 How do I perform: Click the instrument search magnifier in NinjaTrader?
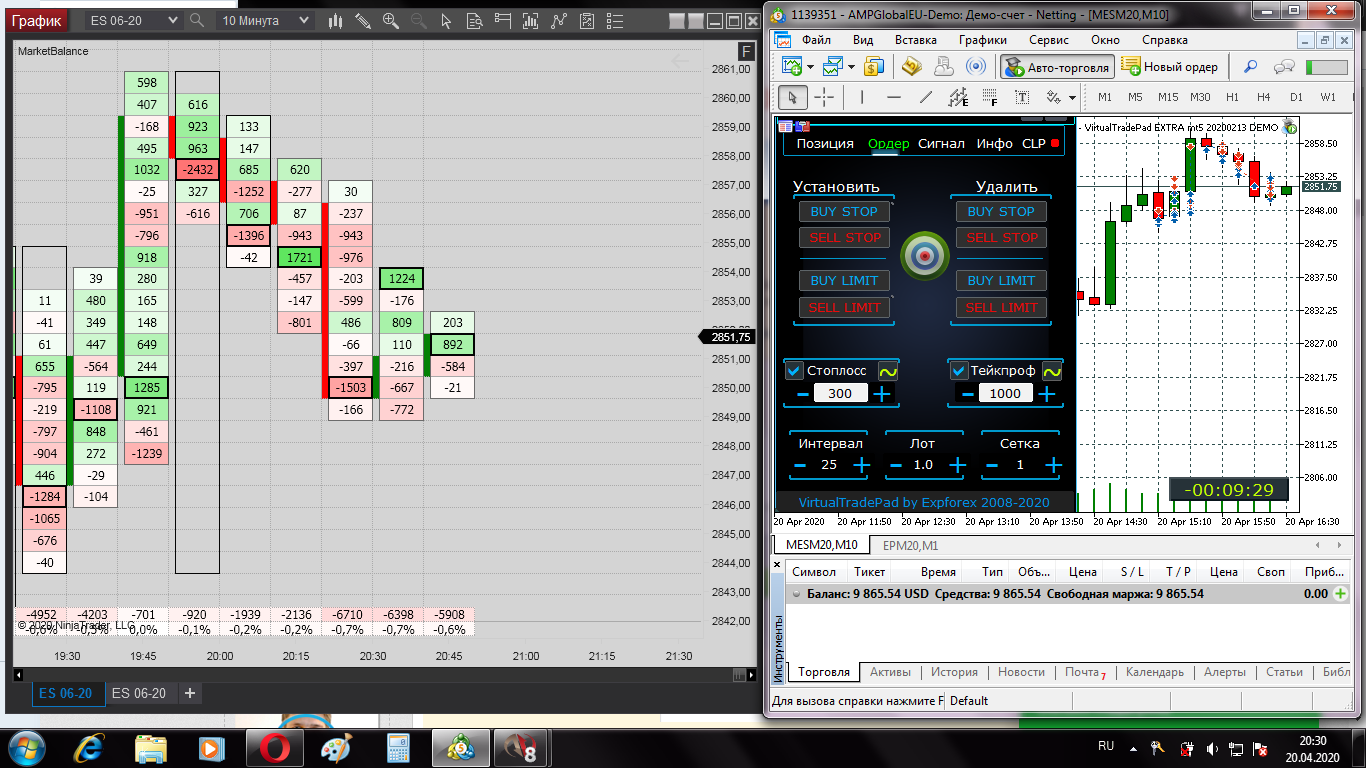(x=197, y=20)
